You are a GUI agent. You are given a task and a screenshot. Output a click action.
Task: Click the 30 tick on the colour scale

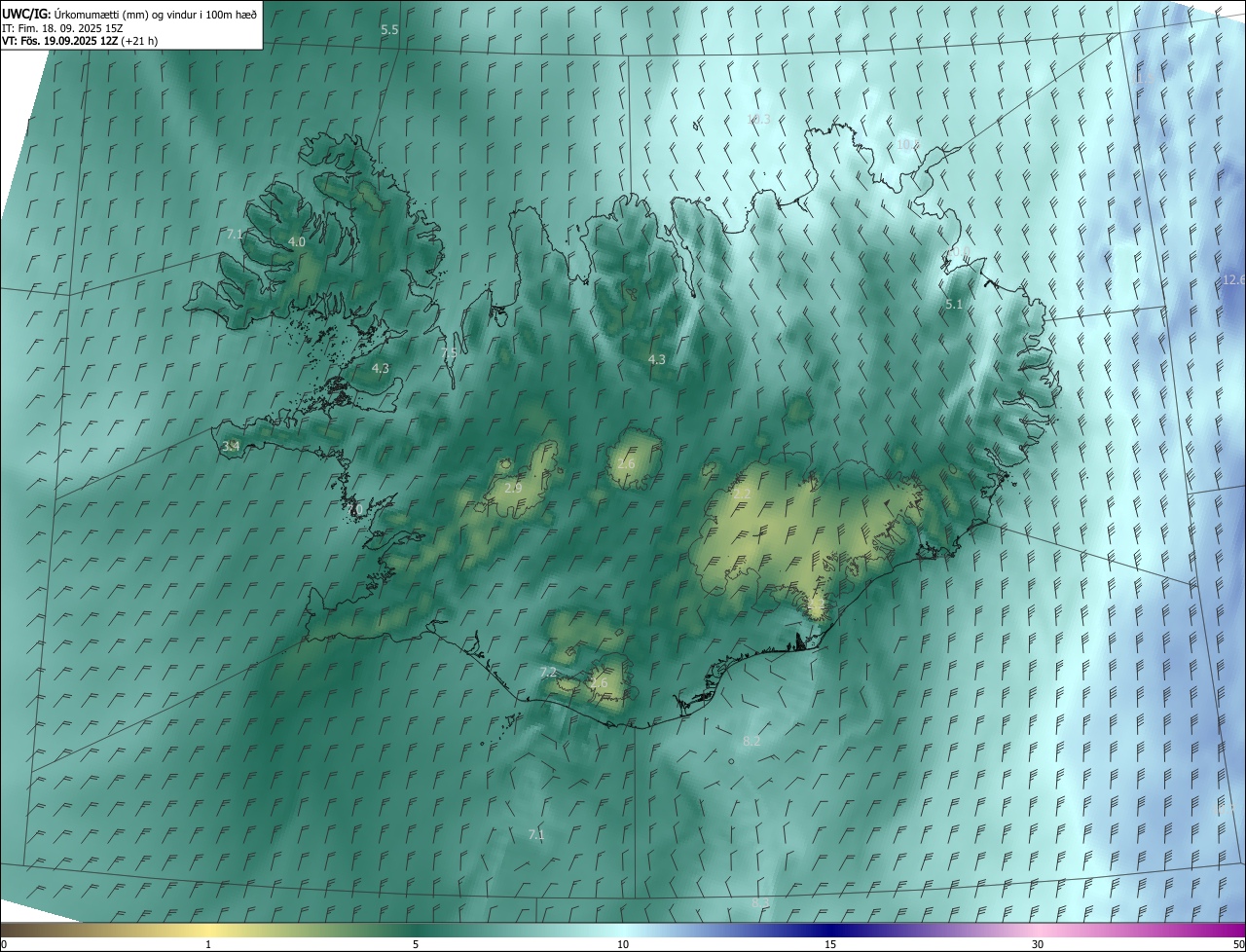1038,945
